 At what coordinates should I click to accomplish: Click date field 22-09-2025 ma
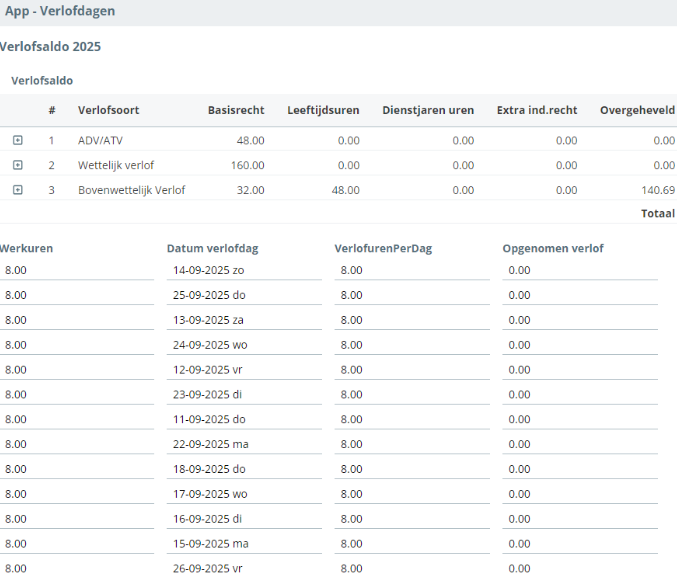(244, 445)
